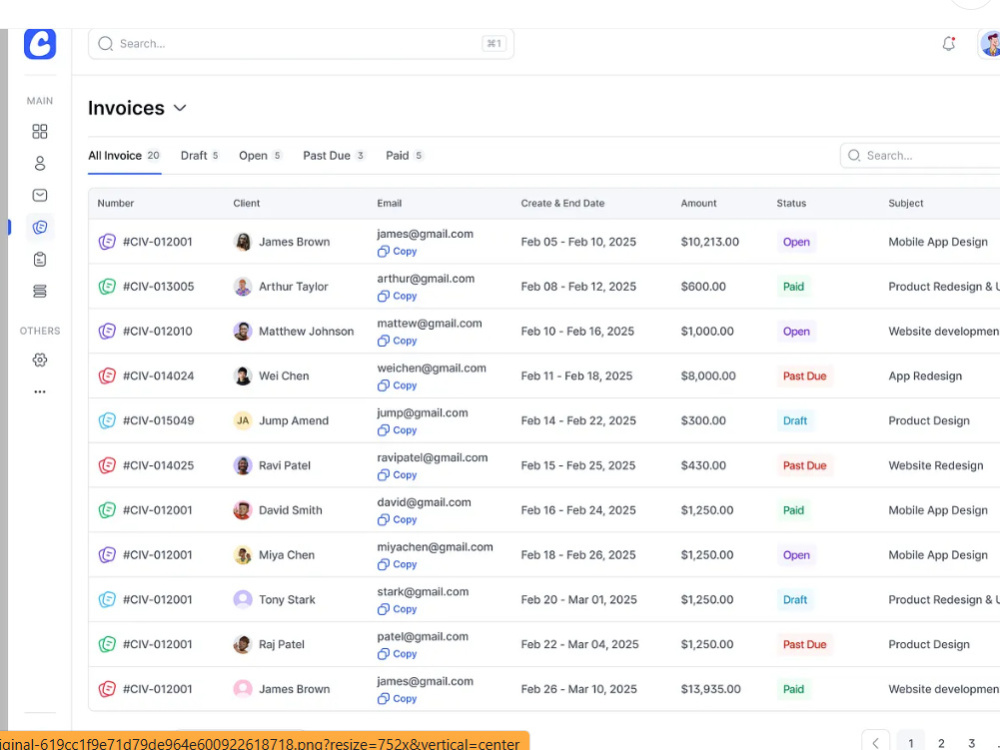Viewport: 1000px width, 750px height.
Task: Copy email ravipatel@gmail.com
Action: pos(397,474)
